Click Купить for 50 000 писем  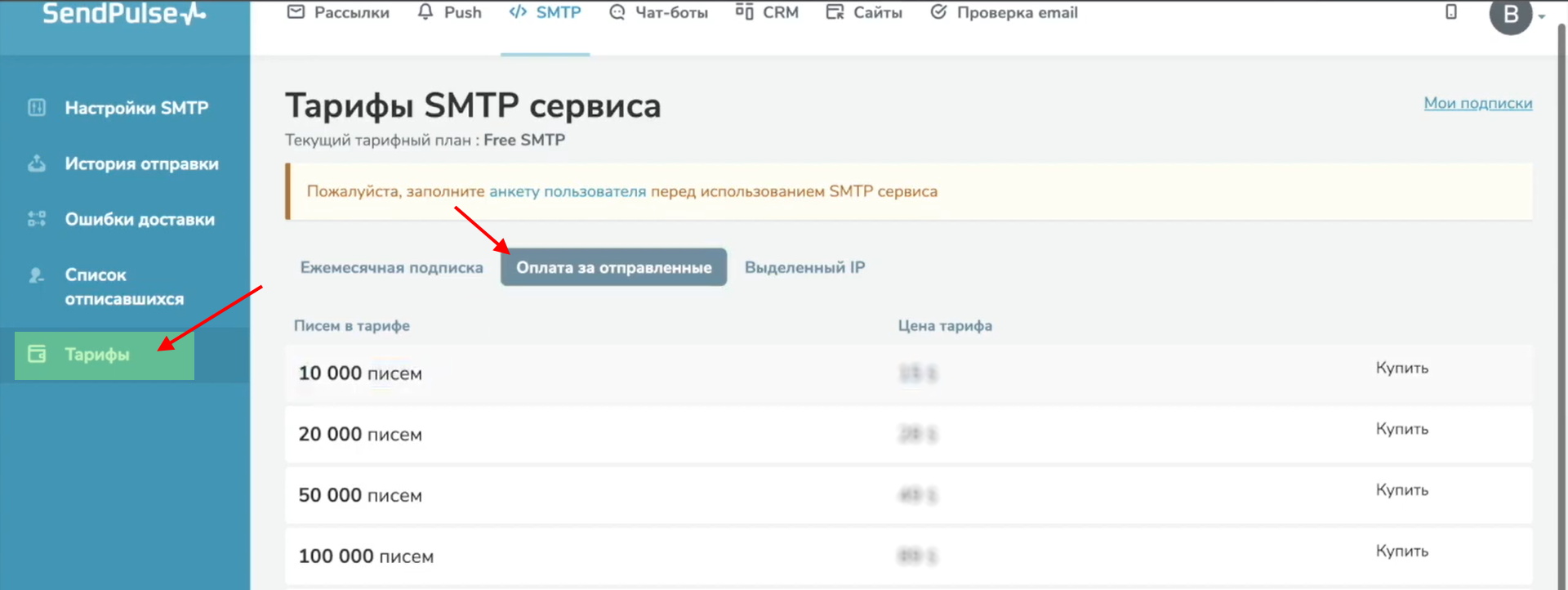pyautogui.click(x=1401, y=490)
